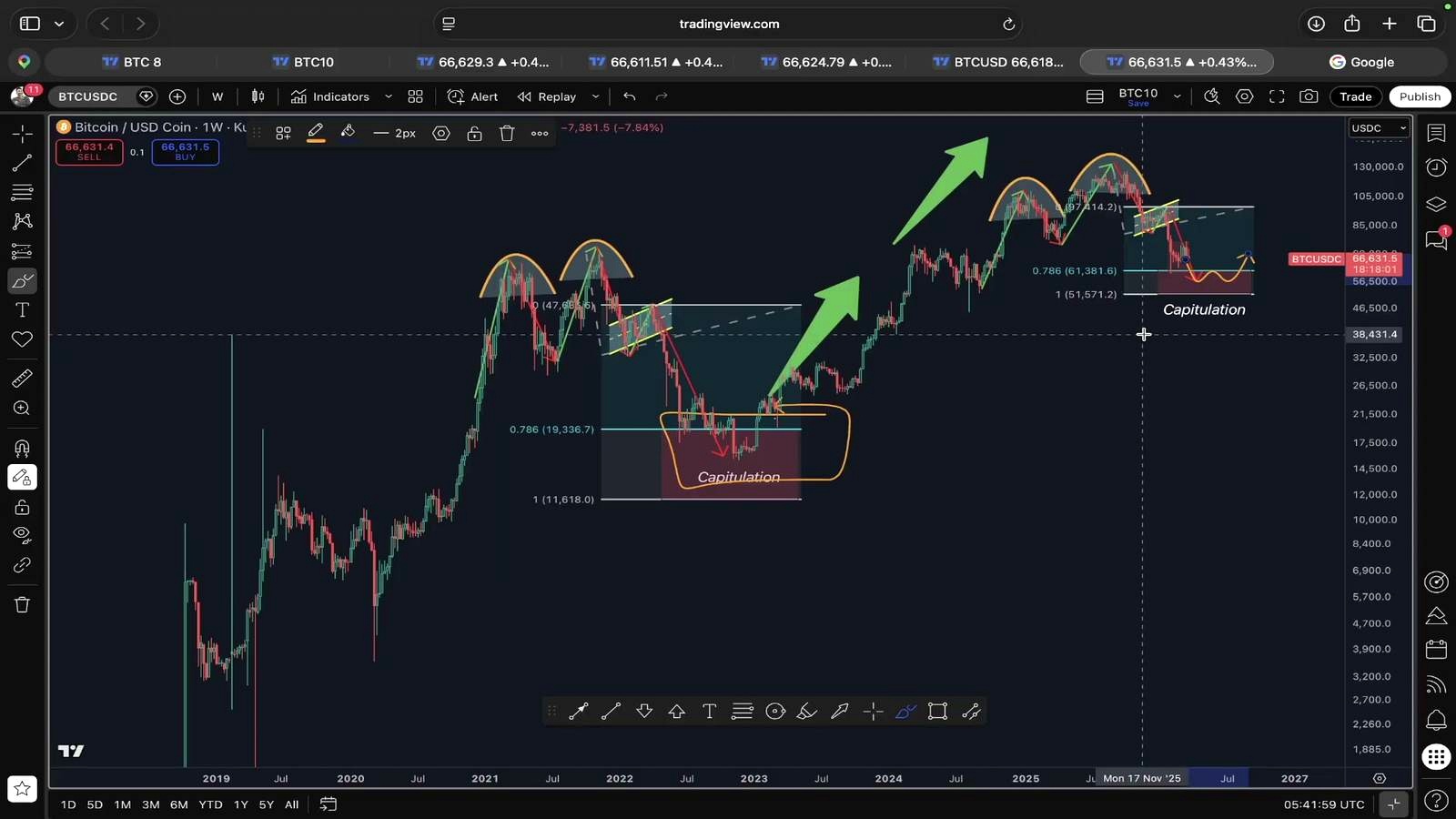The width and height of the screenshot is (1456, 819).
Task: Toggle lock all drawings
Action: click(22, 507)
